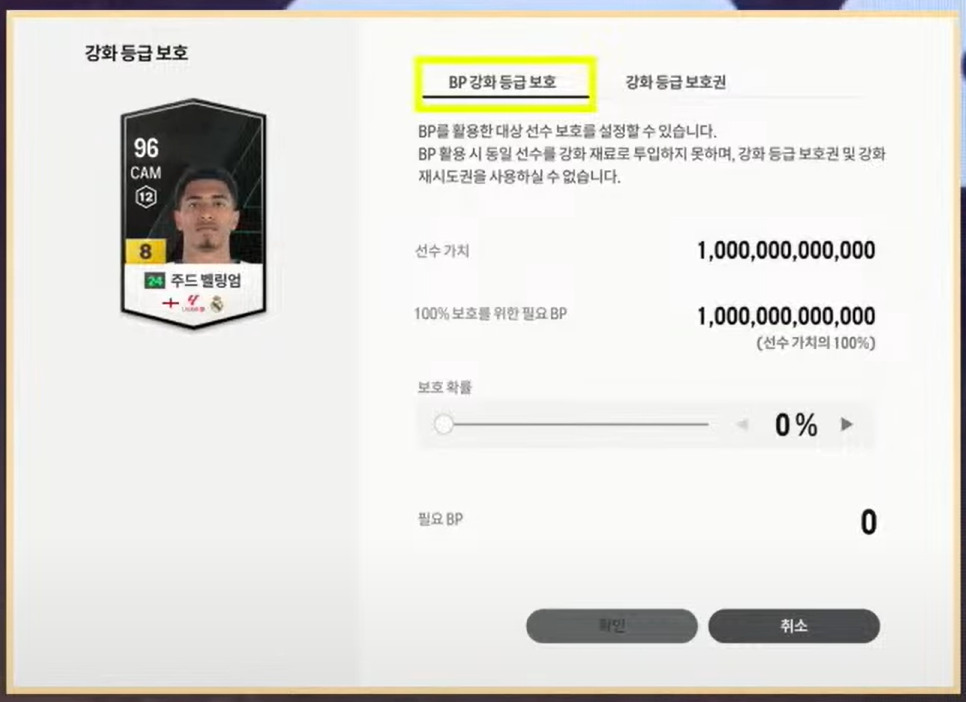Click the green 24 season badge icon
The height and width of the screenshot is (702, 966).
point(154,281)
